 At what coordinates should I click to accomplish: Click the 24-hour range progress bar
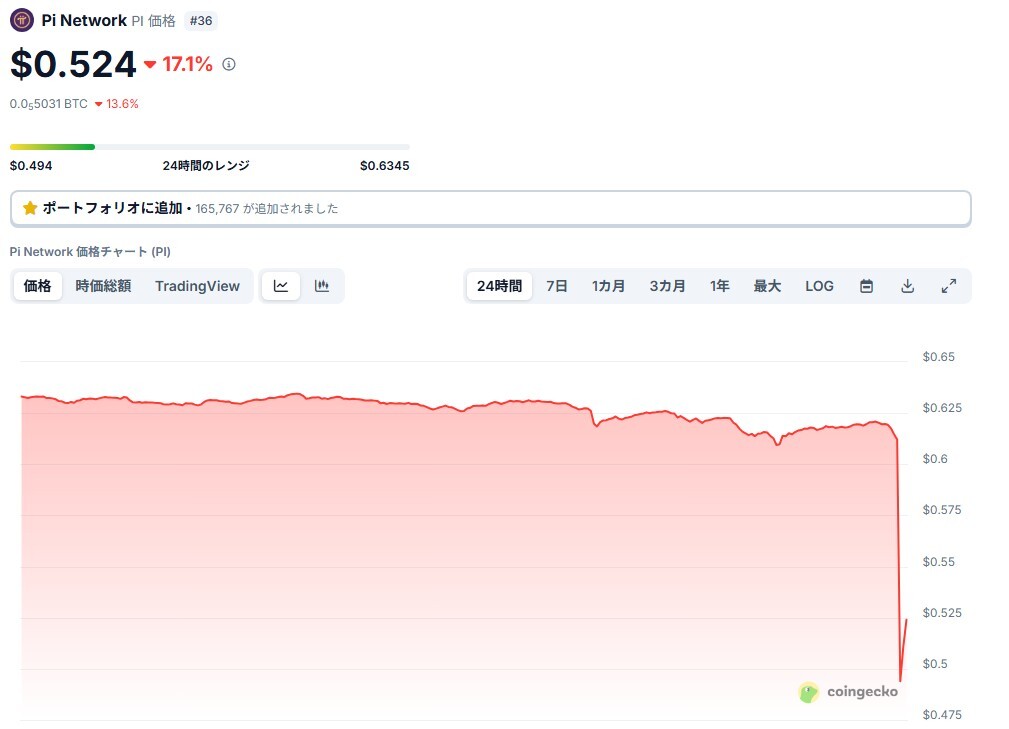tap(210, 147)
